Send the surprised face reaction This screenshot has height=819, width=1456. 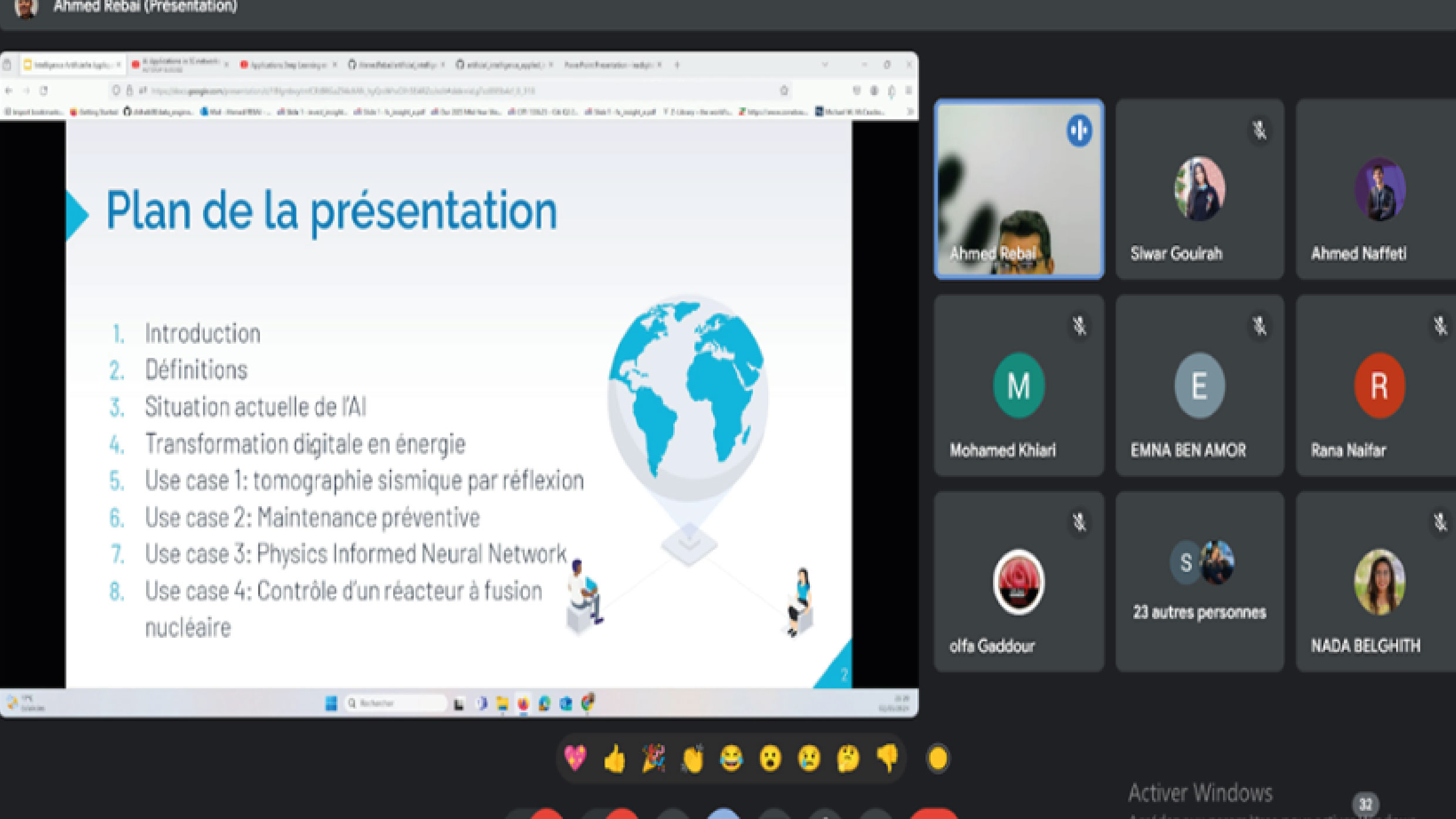pos(771,759)
